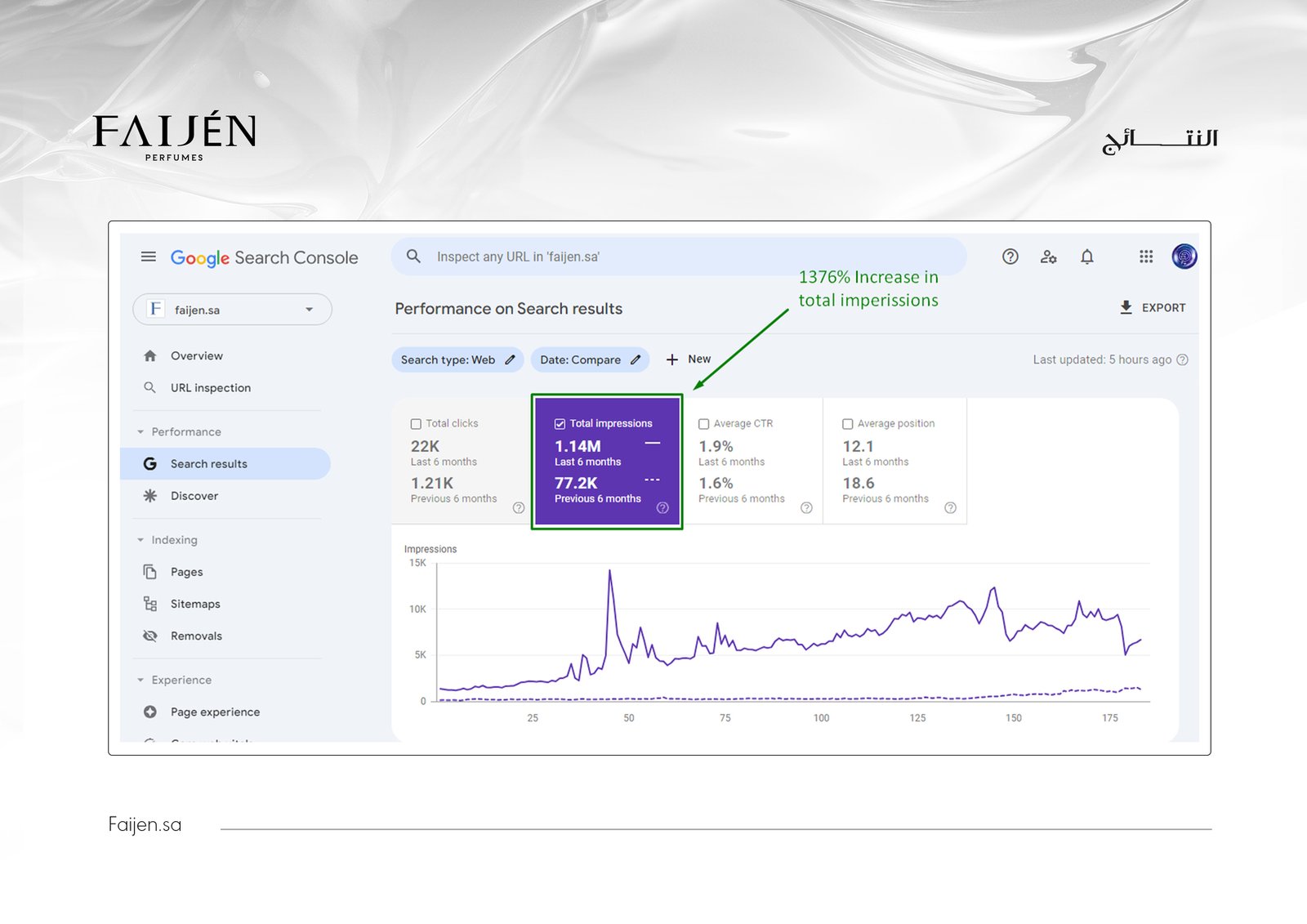Enable the Total clicks checkbox
This screenshot has height=924, width=1307.
click(416, 423)
